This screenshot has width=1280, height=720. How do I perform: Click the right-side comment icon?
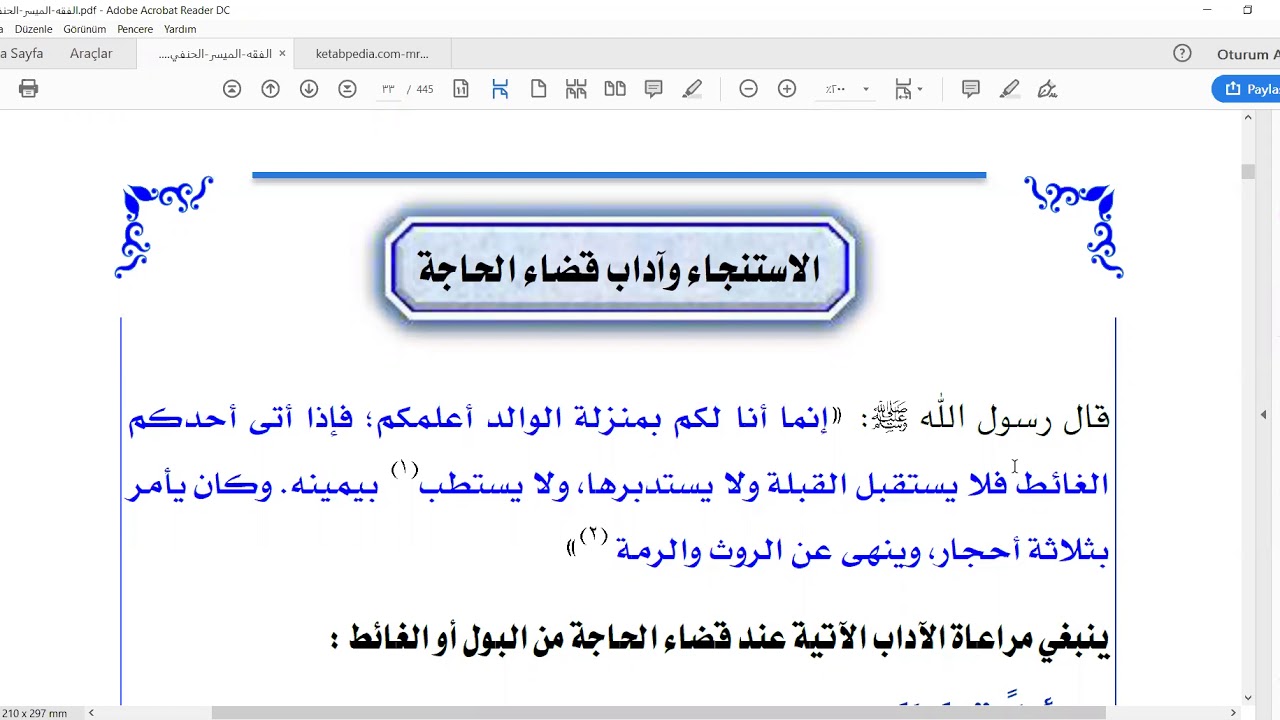(970, 89)
